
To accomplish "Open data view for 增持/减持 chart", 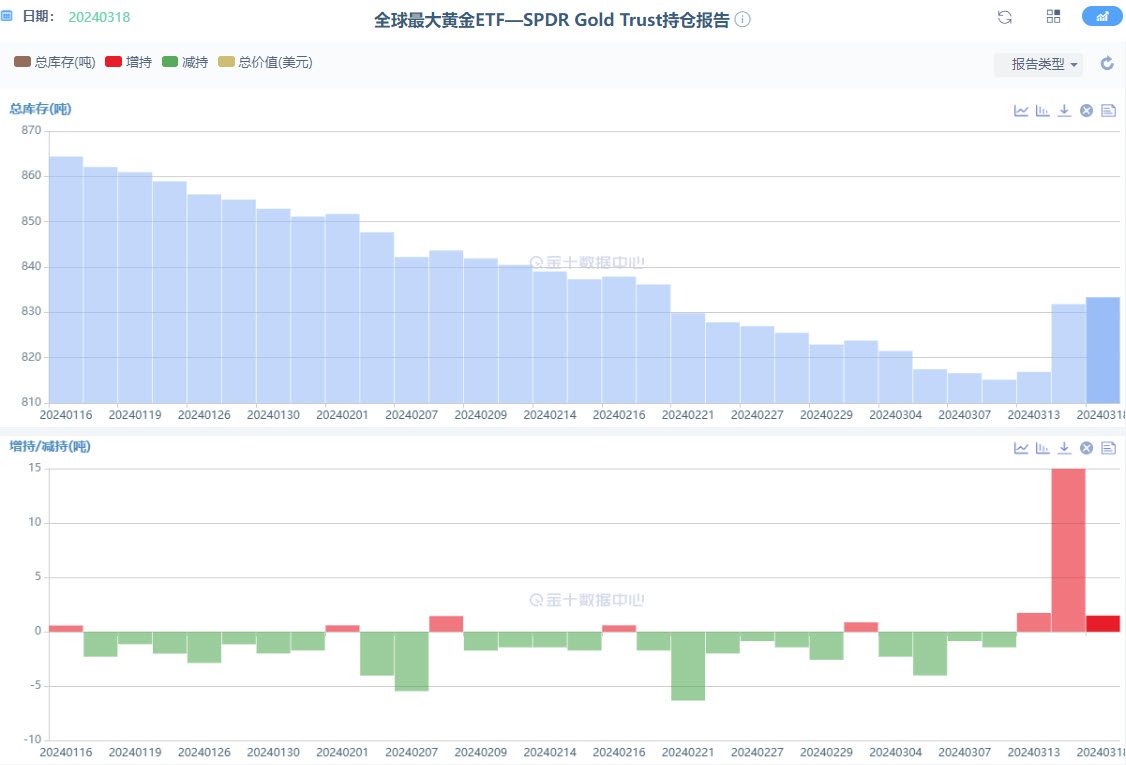I will pyautogui.click(x=1108, y=448).
